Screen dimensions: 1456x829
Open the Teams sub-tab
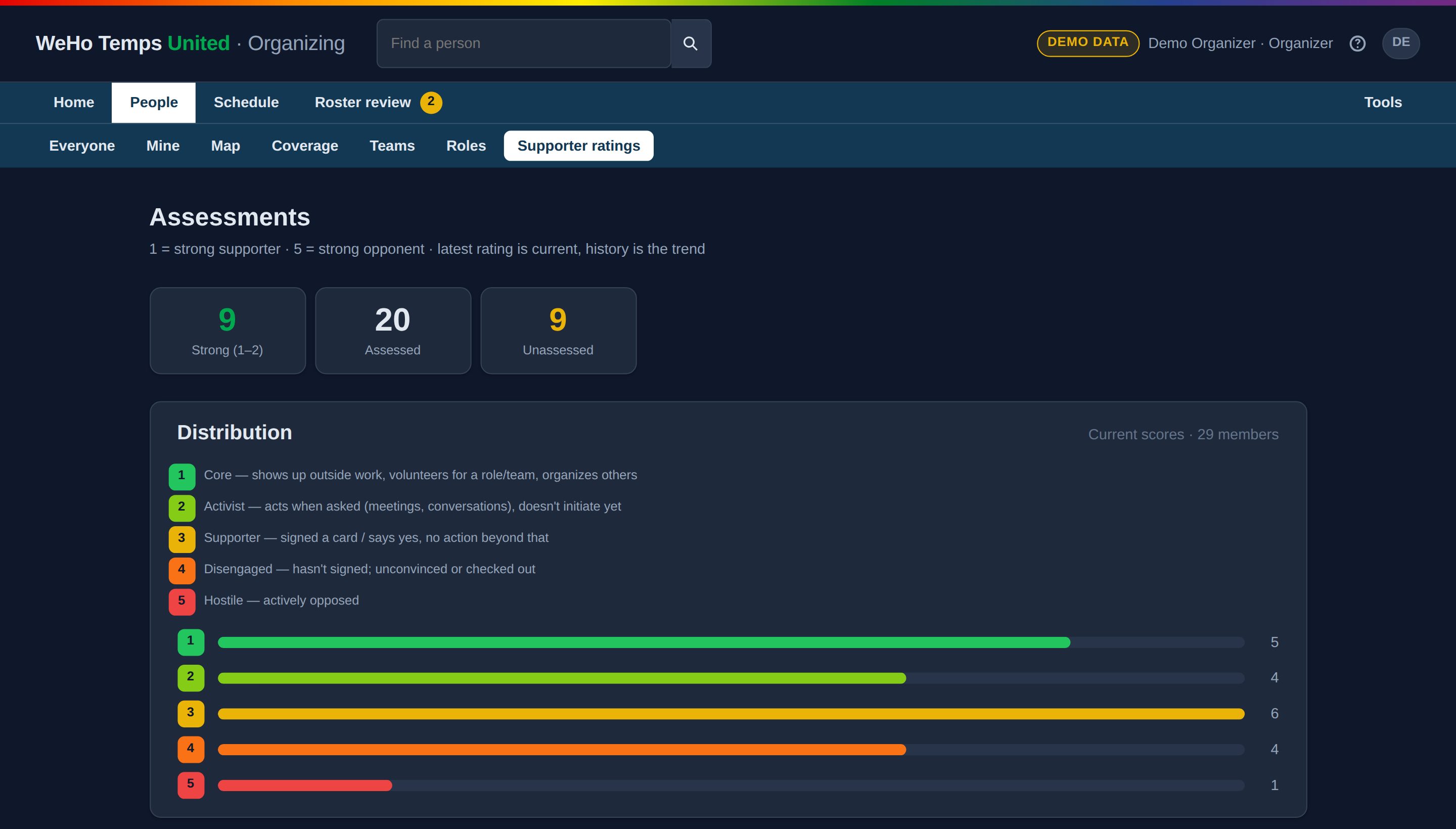point(392,146)
